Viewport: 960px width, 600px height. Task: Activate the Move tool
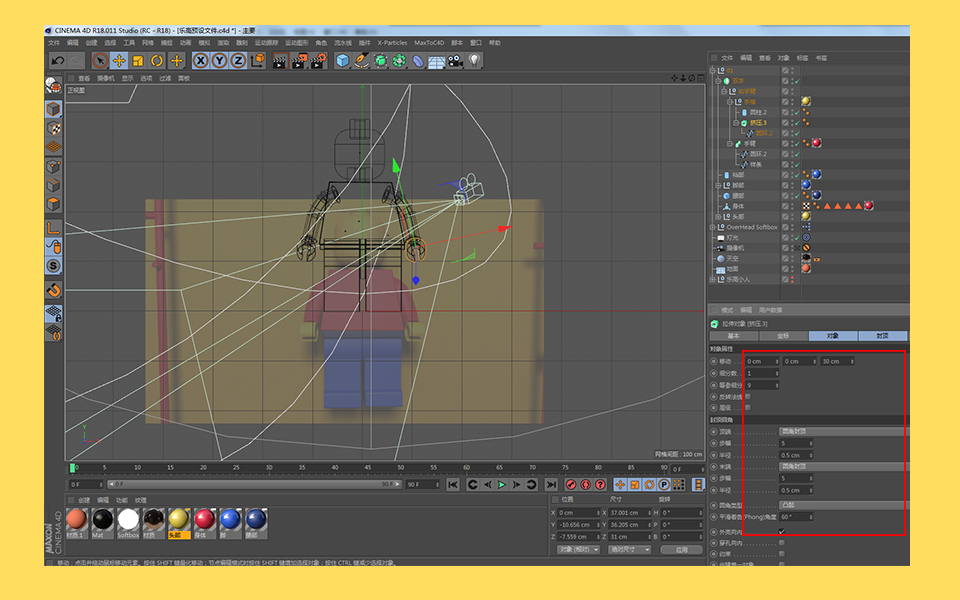[119, 61]
